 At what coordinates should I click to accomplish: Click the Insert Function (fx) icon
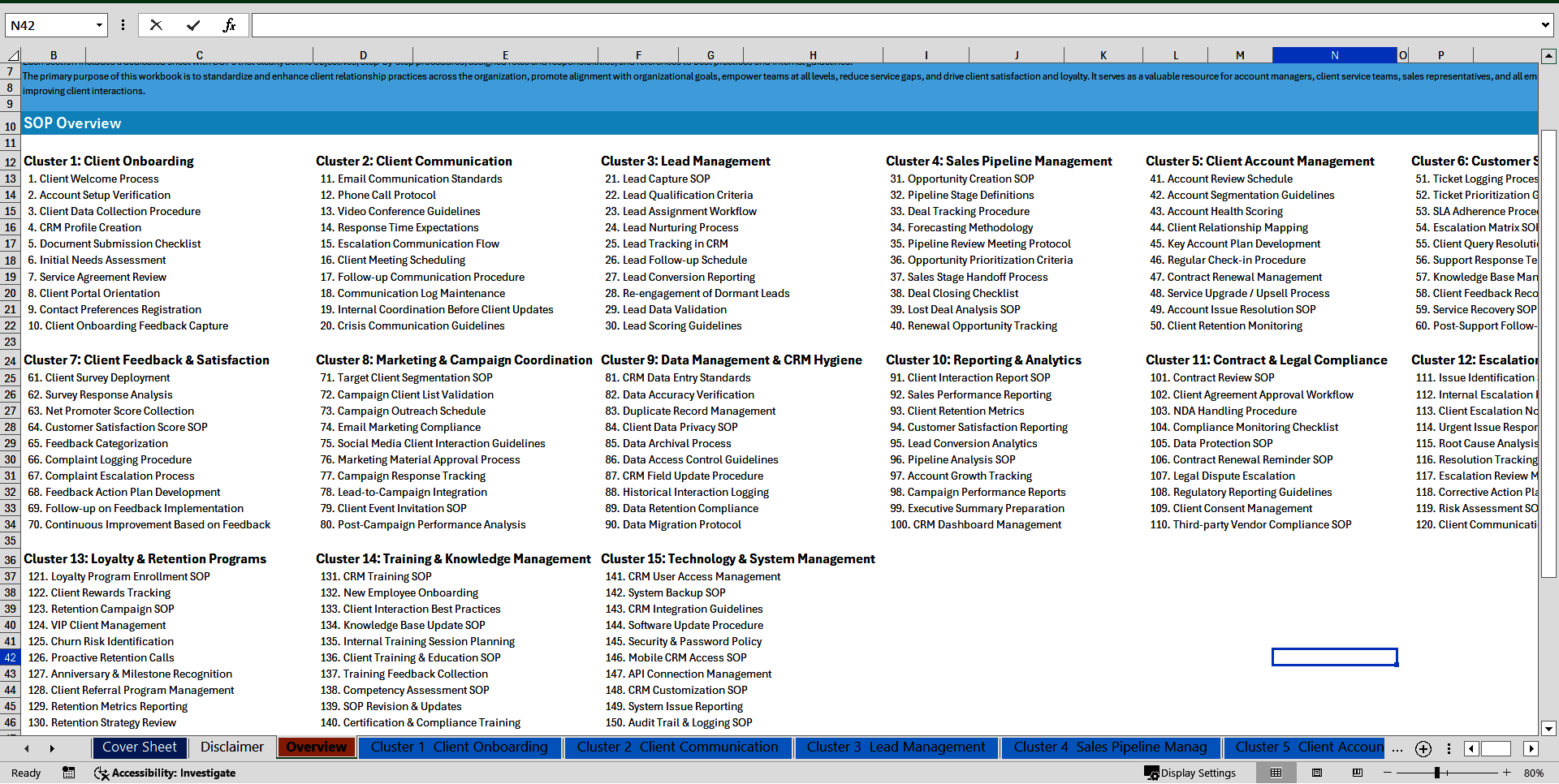(230, 25)
